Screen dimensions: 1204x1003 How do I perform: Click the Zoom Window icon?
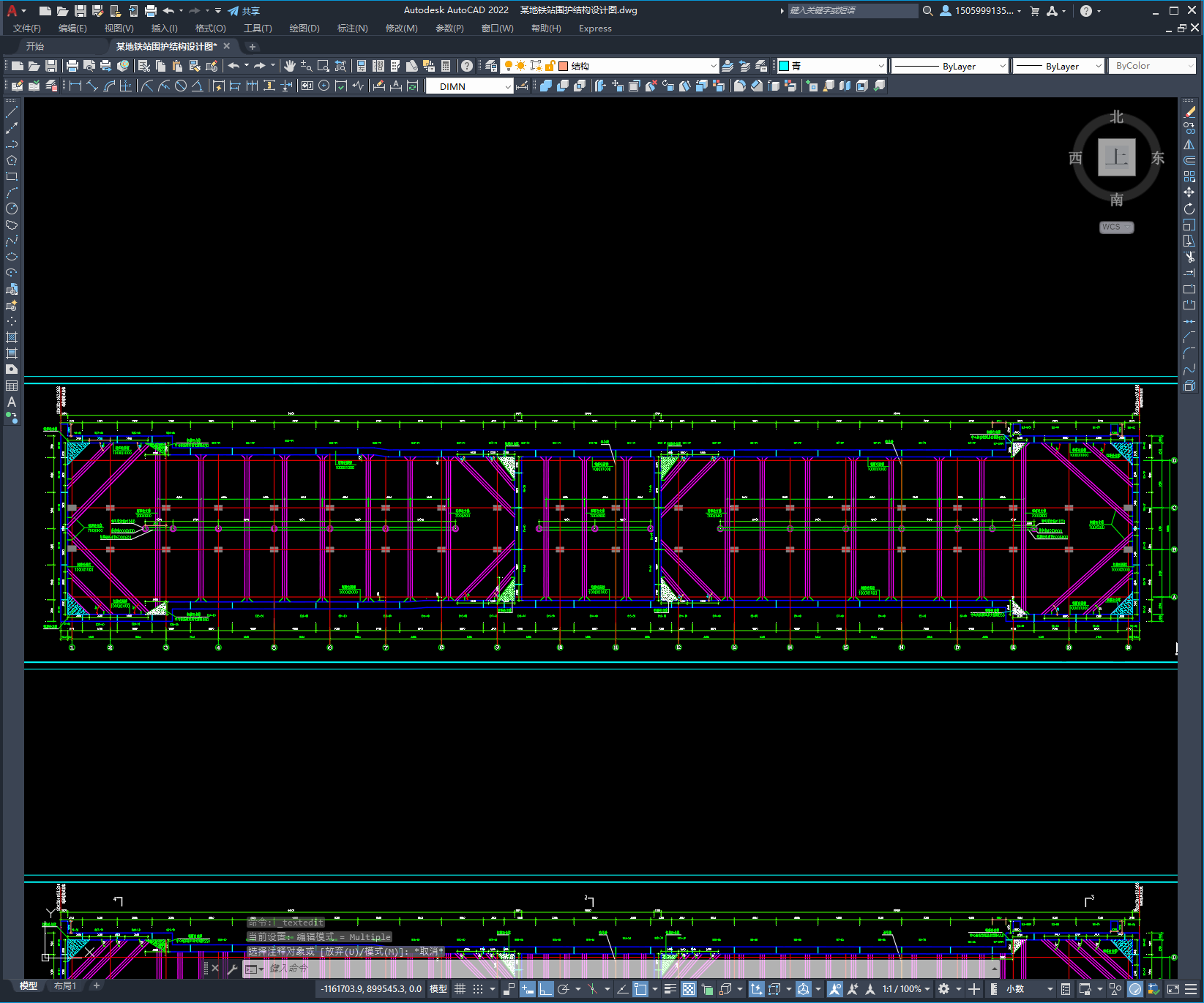[x=323, y=66]
